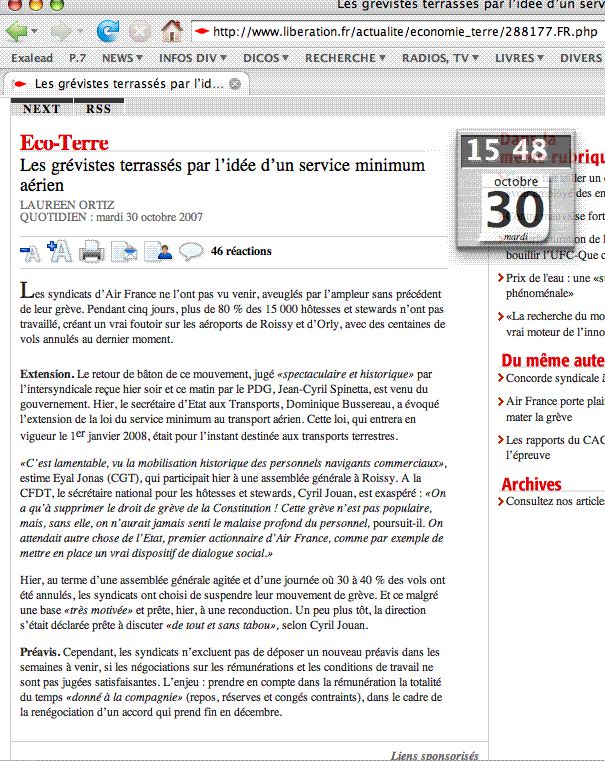Close the article tab with x button

pyautogui.click(x=235, y=84)
